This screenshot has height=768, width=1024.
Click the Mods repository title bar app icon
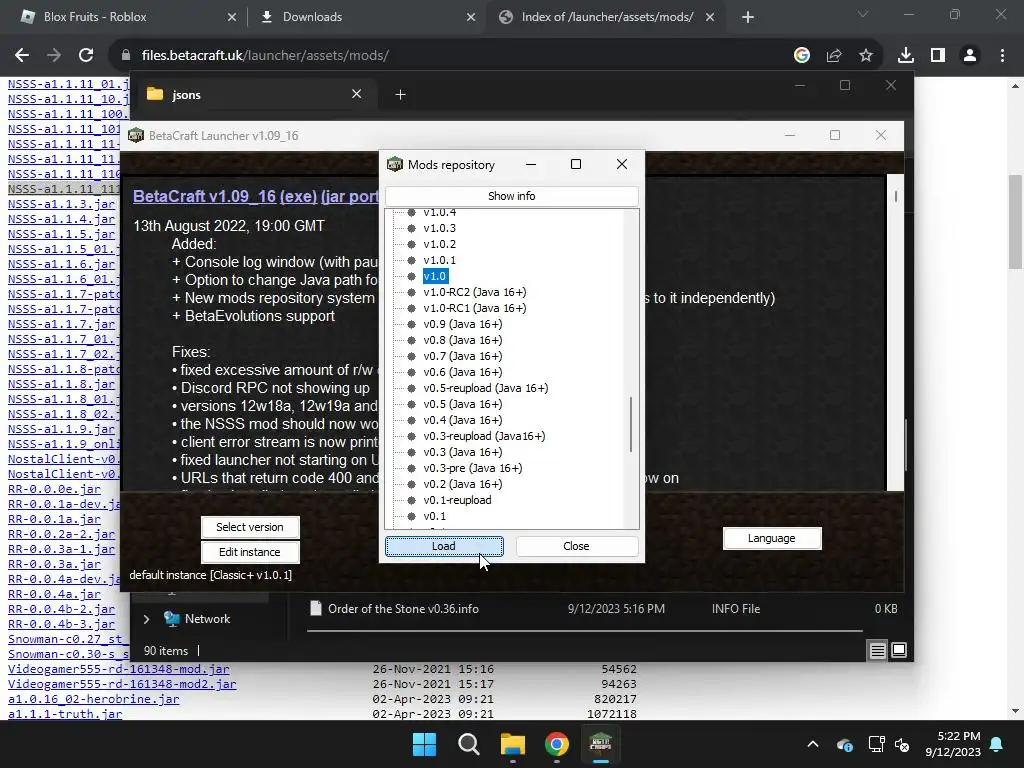[x=395, y=165]
